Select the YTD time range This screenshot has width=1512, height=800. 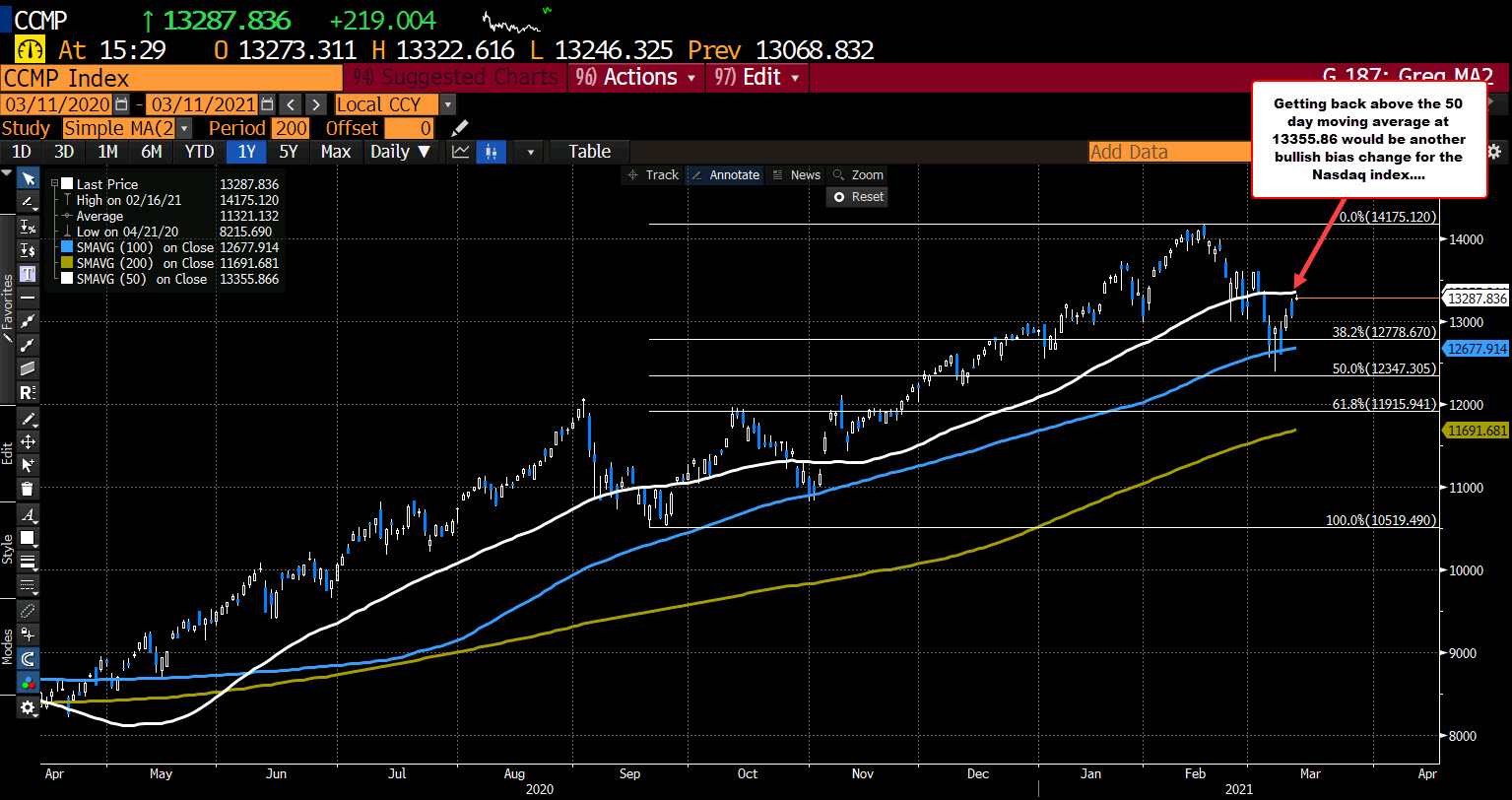click(x=200, y=151)
